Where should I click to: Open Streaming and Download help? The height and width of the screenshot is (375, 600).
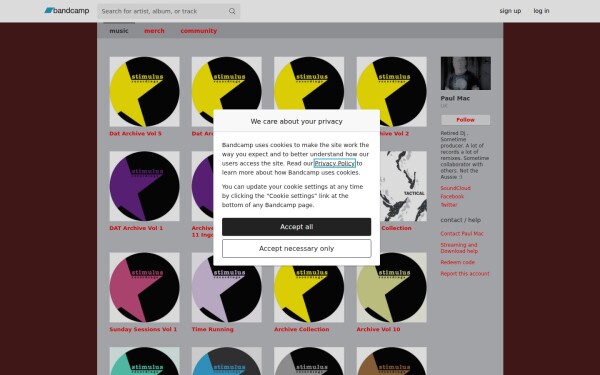(459, 248)
